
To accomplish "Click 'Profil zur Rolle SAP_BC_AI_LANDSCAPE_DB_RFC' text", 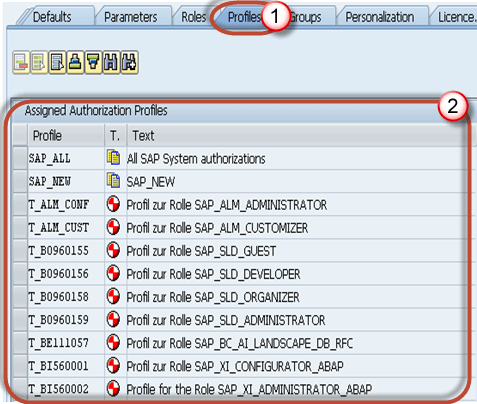I will (x=240, y=343).
